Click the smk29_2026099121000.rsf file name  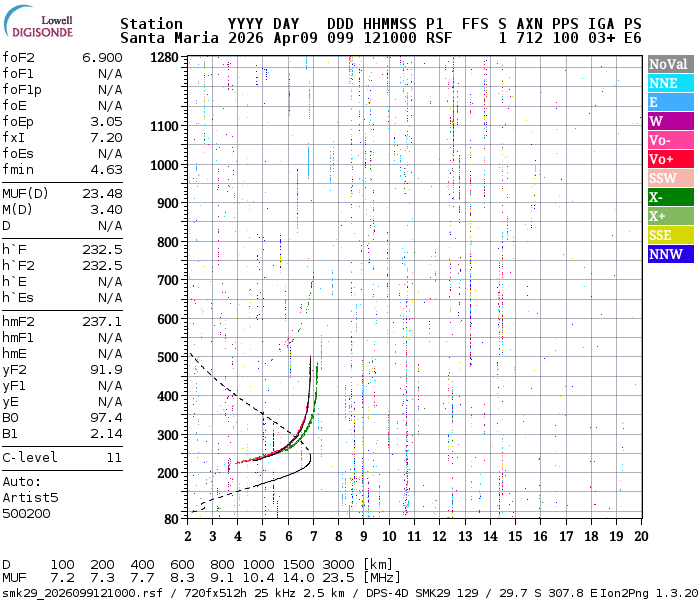[83, 593]
